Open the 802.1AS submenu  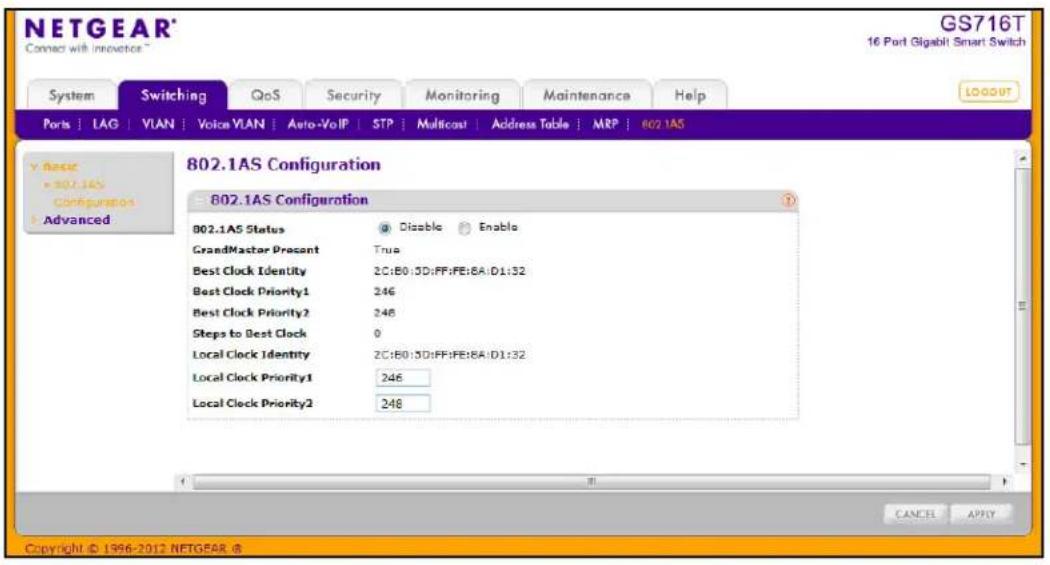click(x=663, y=124)
